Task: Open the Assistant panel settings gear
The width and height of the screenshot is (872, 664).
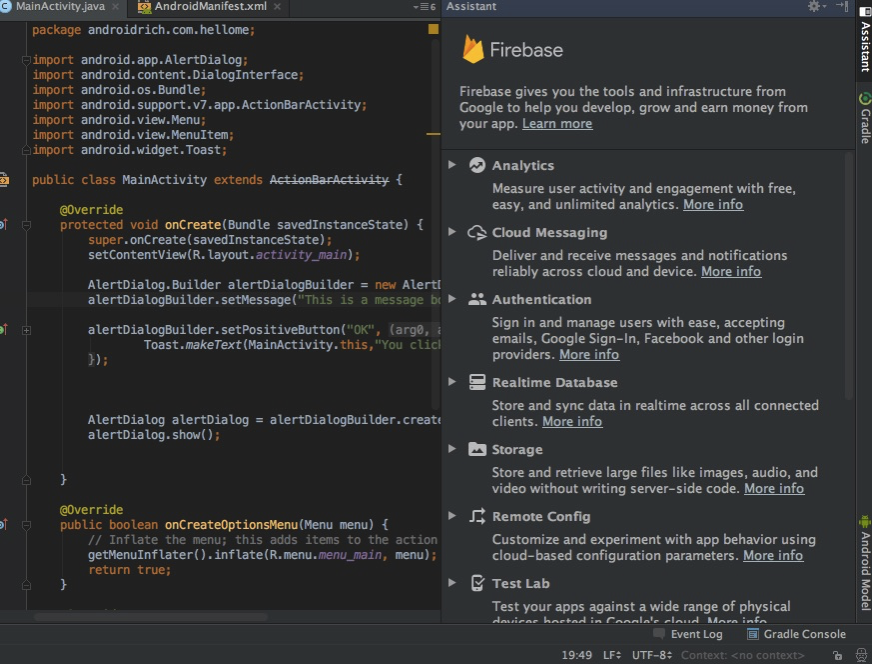Action: pos(815,7)
